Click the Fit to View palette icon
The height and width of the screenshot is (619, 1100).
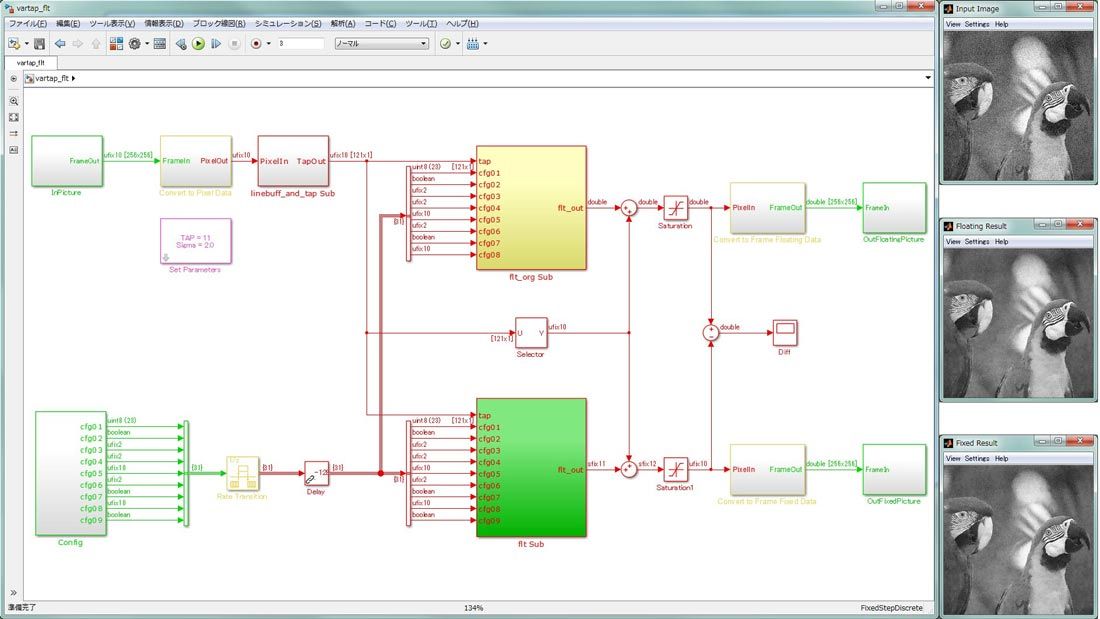(x=13, y=117)
